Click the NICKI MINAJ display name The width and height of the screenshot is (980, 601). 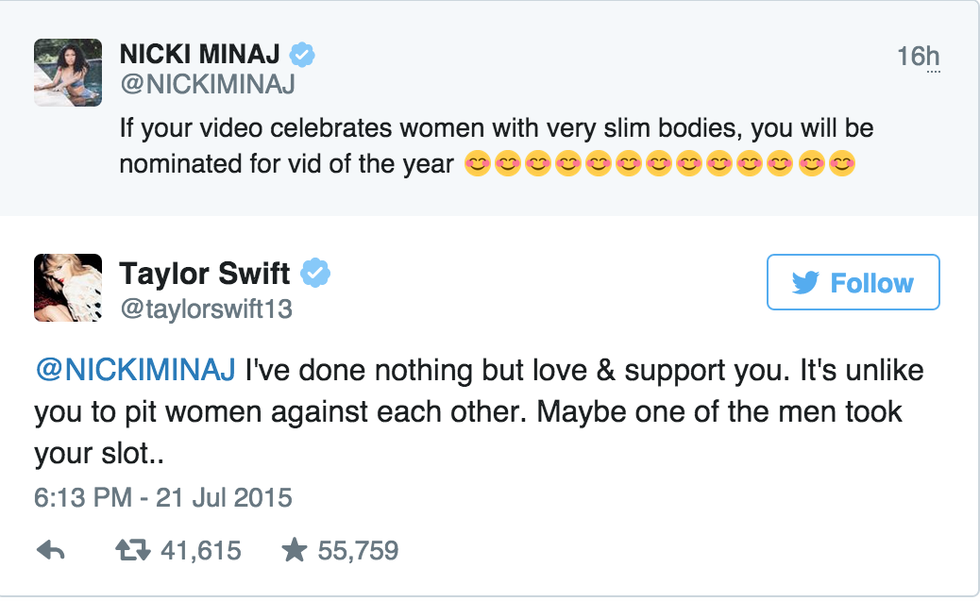coord(198,55)
